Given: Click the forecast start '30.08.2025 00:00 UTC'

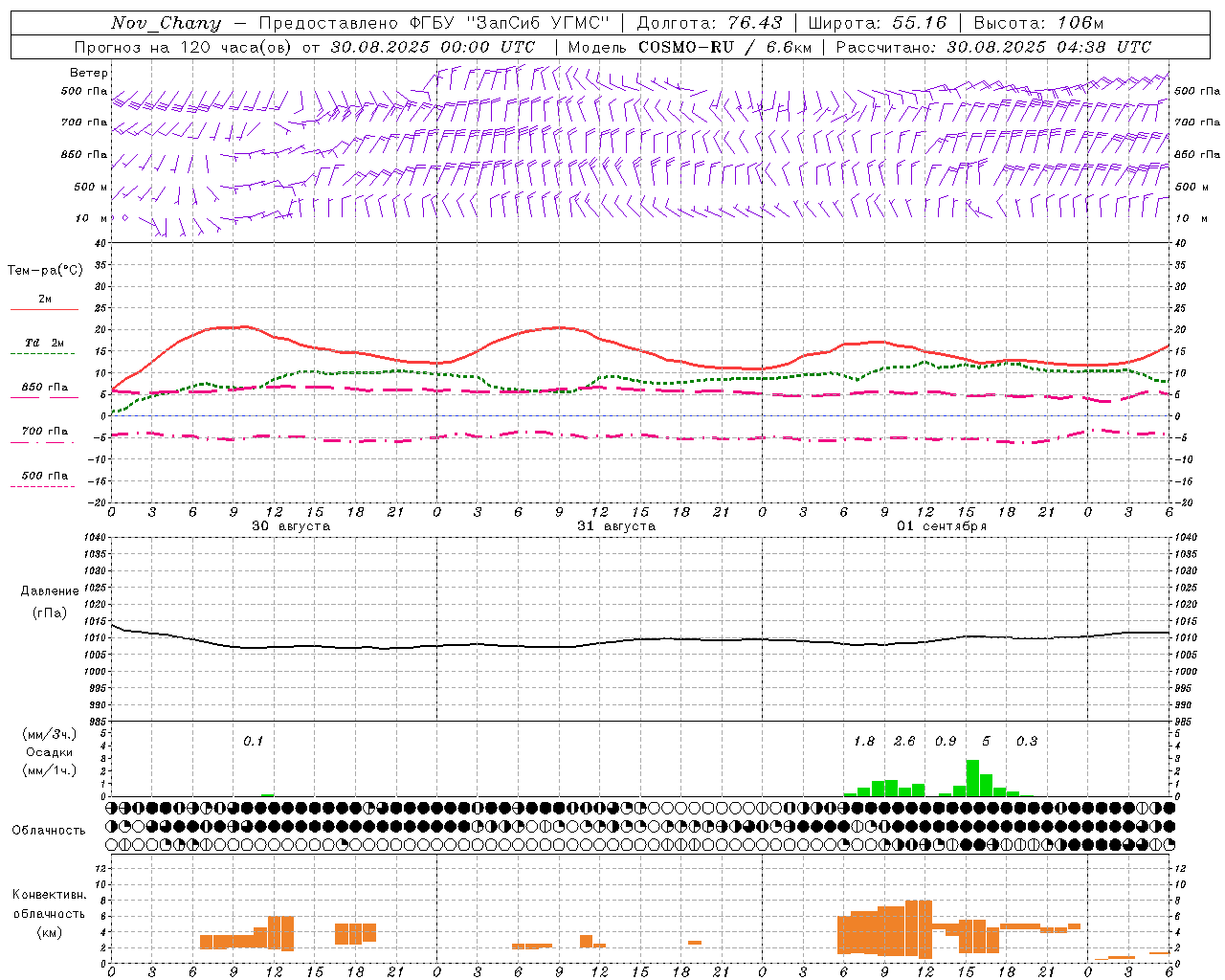Looking at the screenshot, I should [x=433, y=47].
